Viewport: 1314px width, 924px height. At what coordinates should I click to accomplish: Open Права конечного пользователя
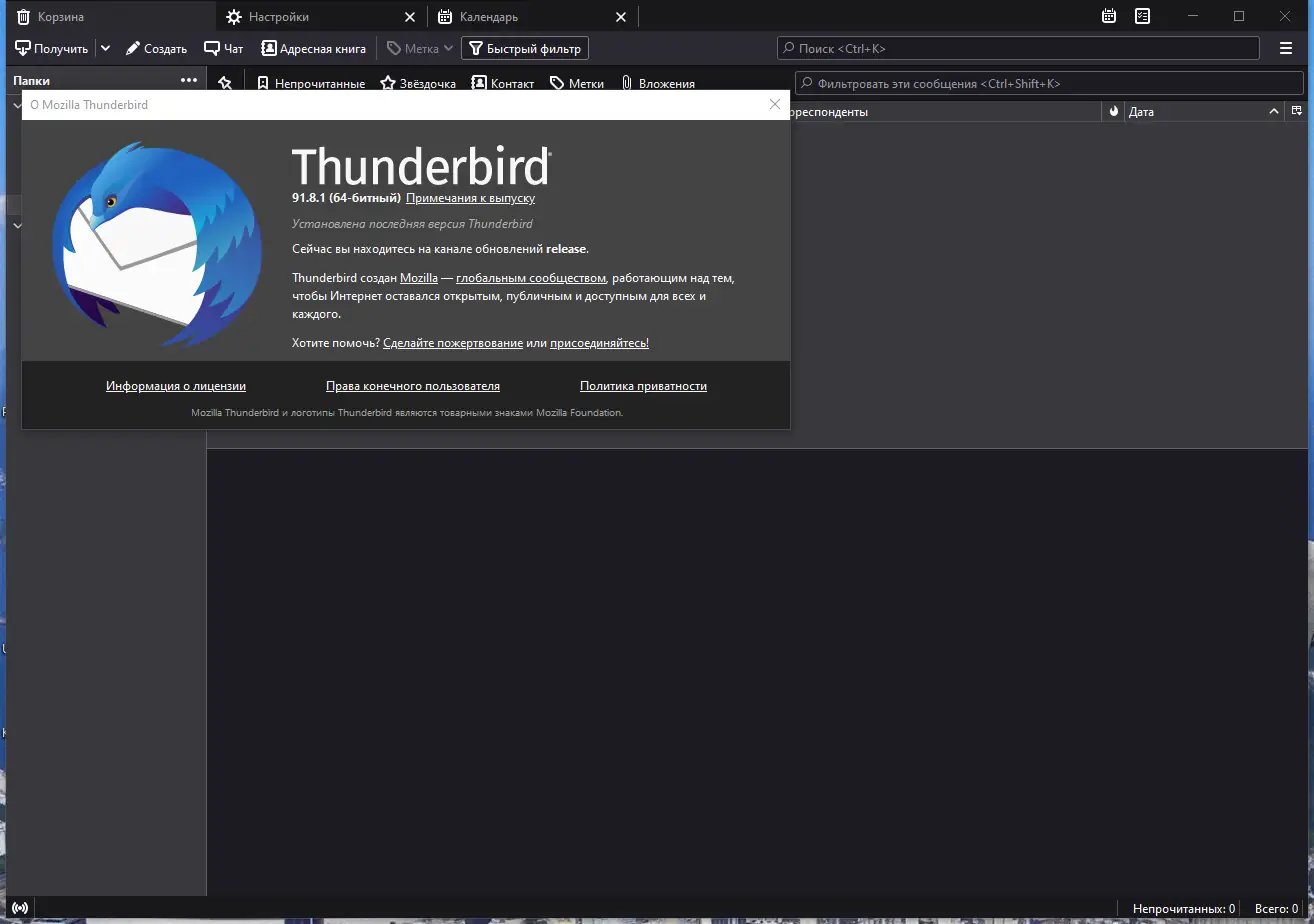[413, 386]
